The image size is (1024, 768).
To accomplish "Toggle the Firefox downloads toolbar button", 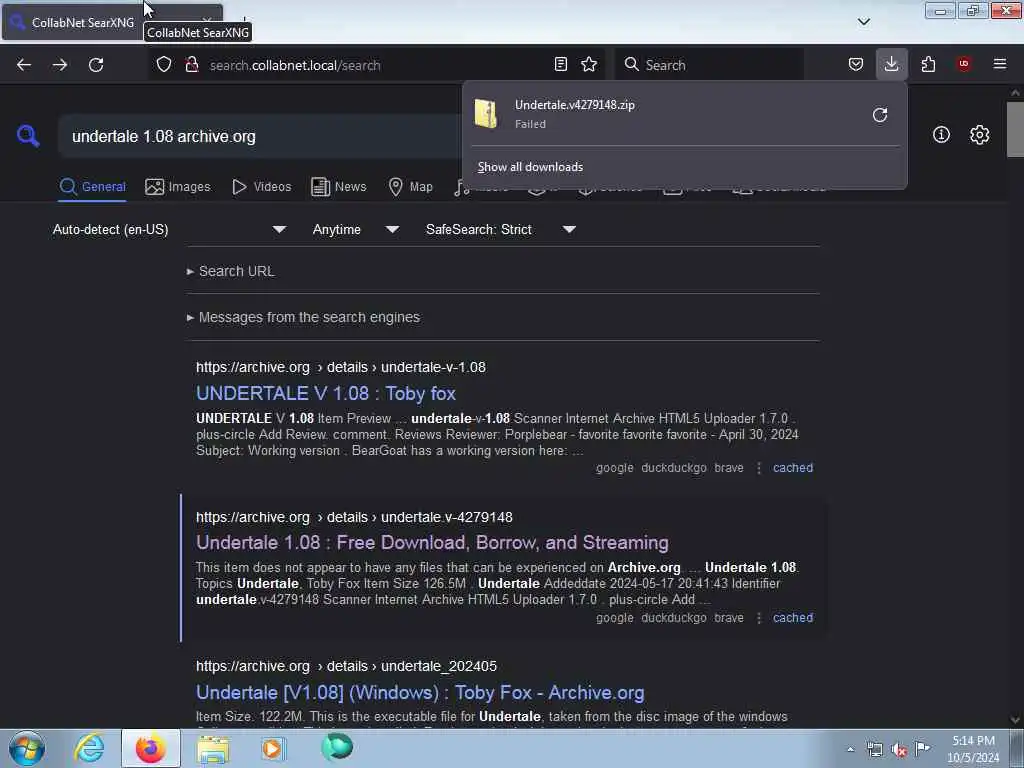I will (891, 64).
